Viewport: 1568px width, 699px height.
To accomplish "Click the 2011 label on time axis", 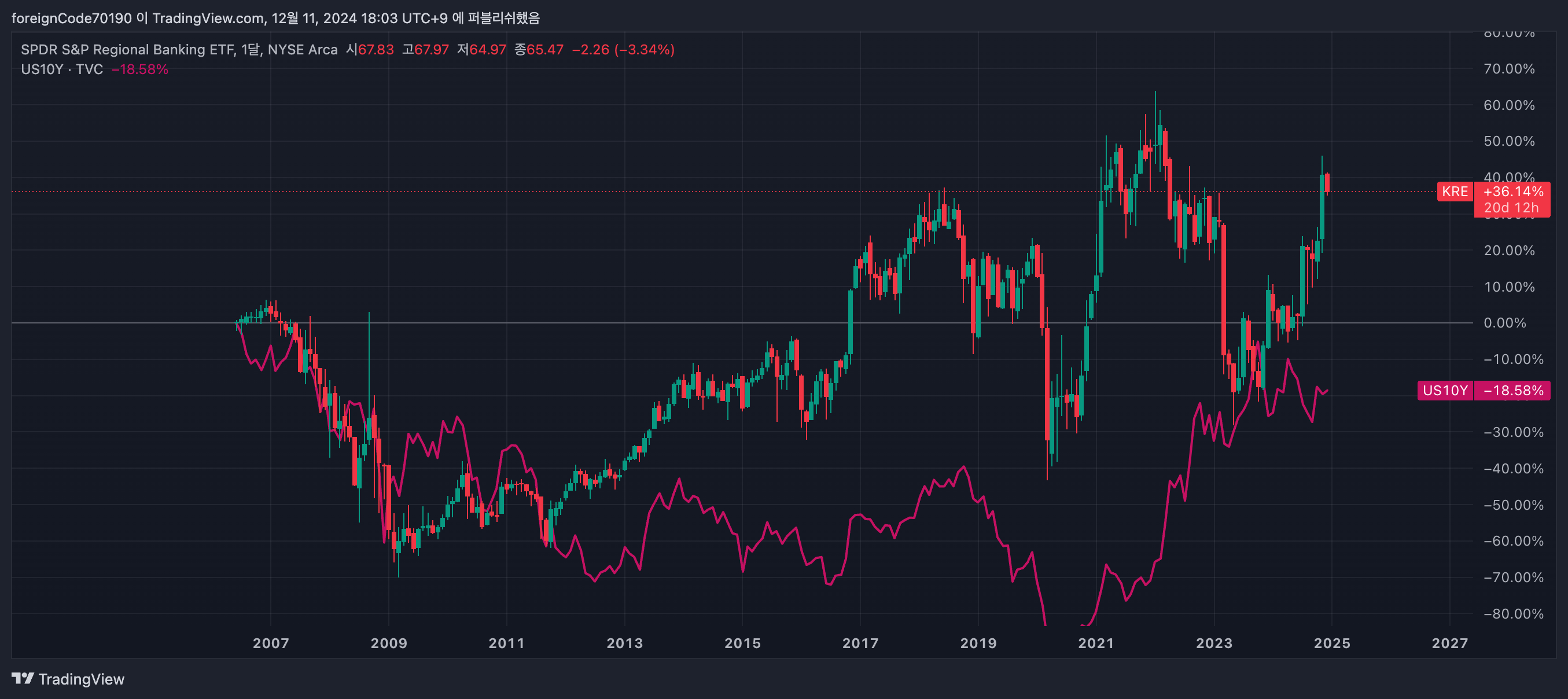I will click(x=506, y=643).
